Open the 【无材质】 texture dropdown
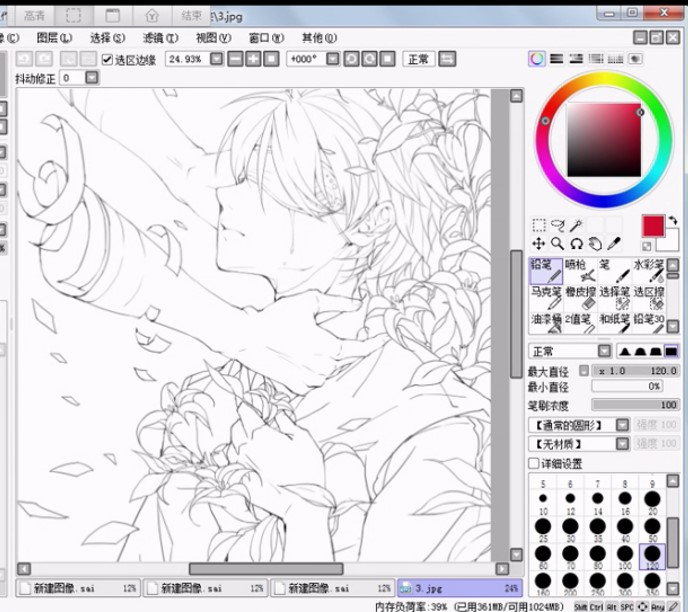 622,444
